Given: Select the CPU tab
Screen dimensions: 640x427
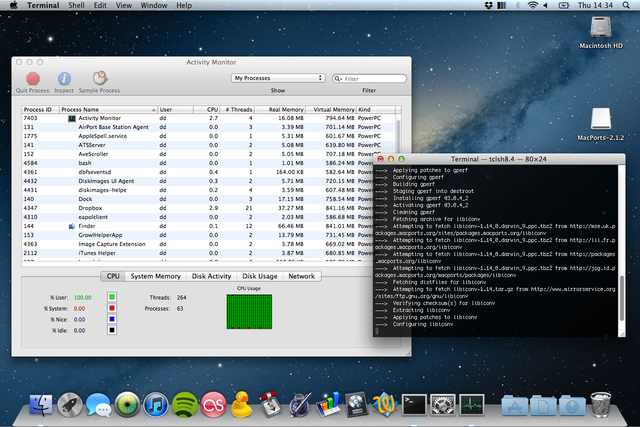Looking at the screenshot, I should 113,276.
